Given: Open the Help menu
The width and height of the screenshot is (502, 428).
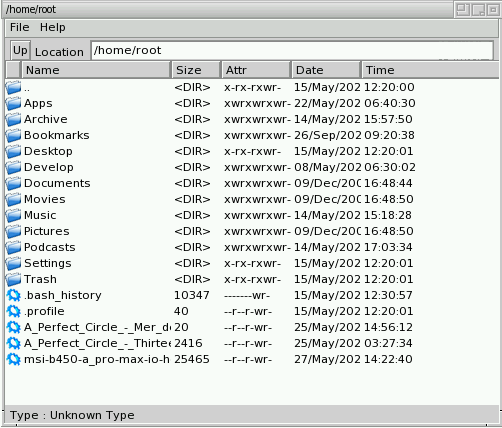Looking at the screenshot, I should point(53,27).
